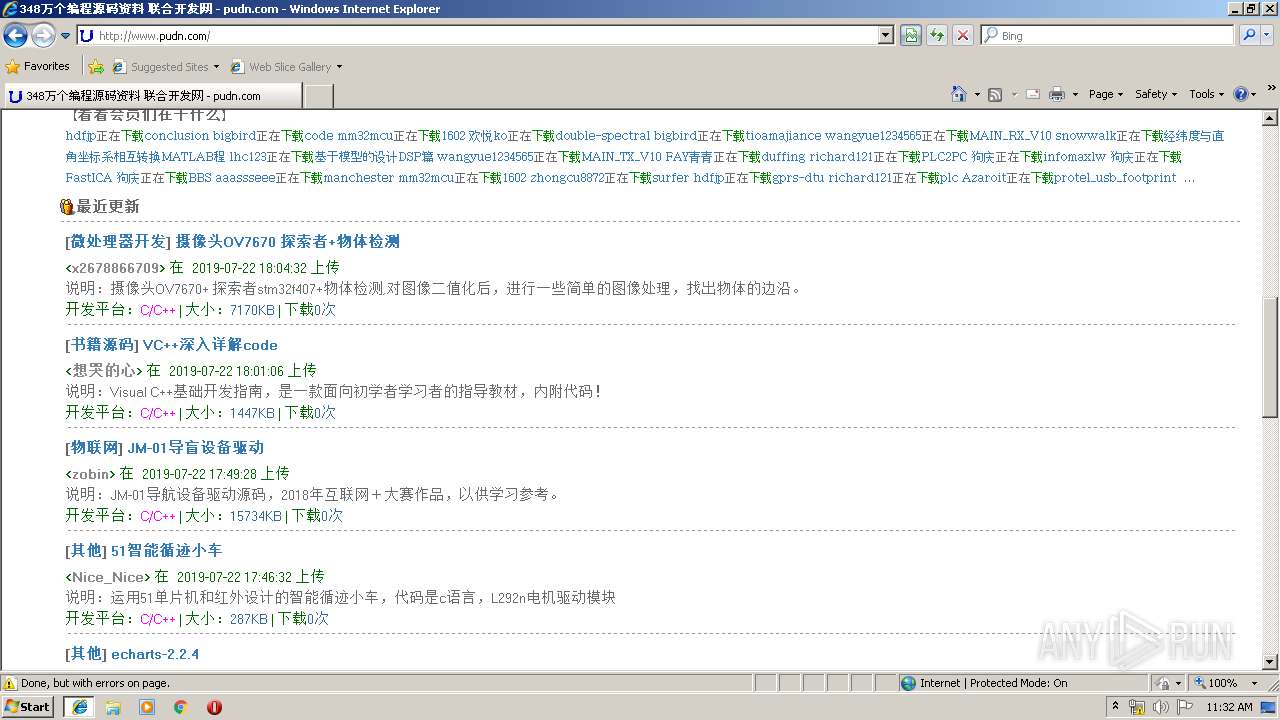Show hidden system tray icons
The image size is (1280, 720).
coord(1115,707)
